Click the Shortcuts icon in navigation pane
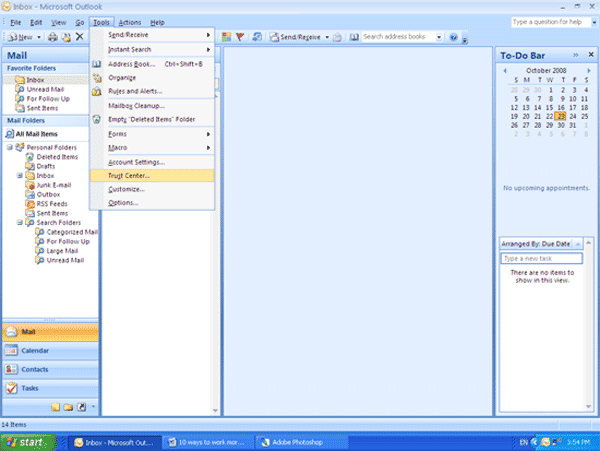This screenshot has width=600, height=451. 82,407
